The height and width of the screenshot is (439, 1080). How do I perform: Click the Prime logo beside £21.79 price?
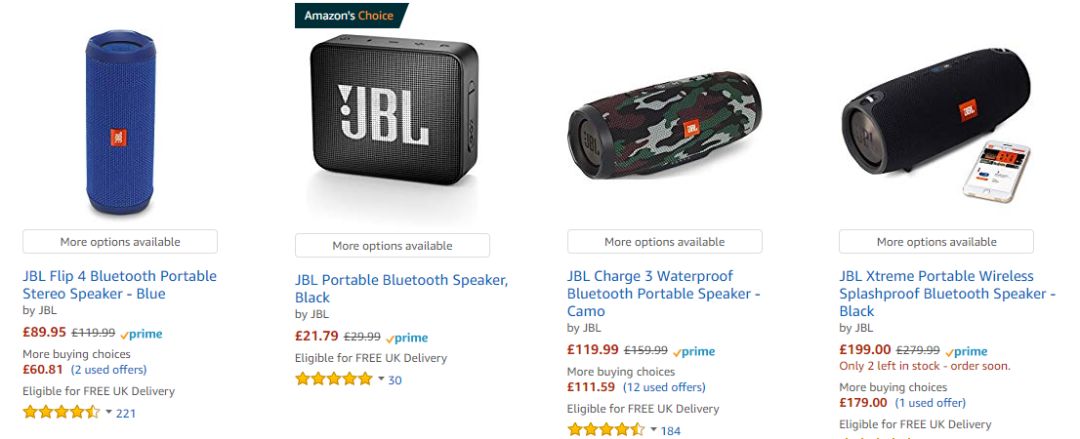click(407, 338)
